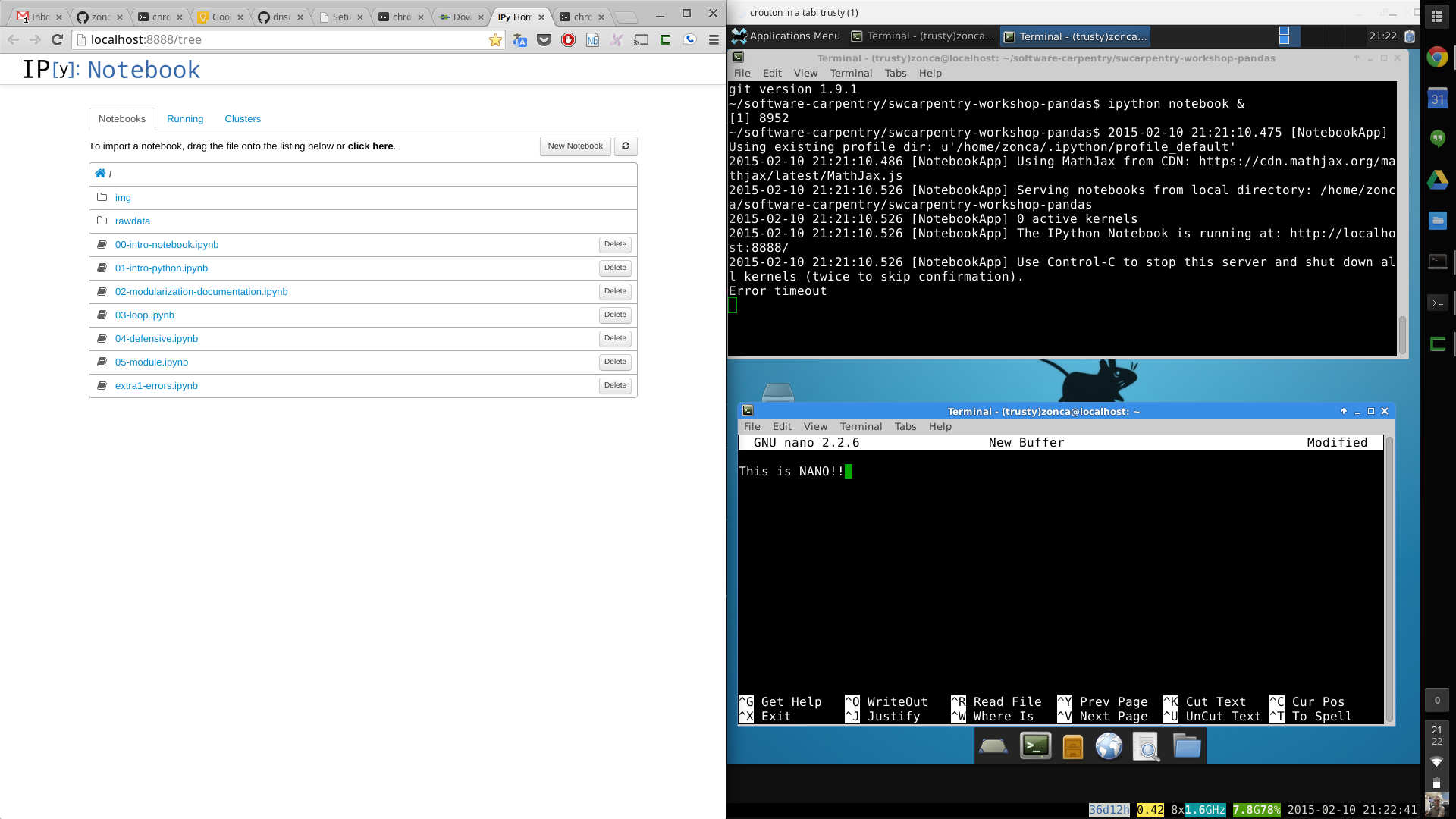Screen dimensions: 1456x819
Task: Open the file search magnifier in the dock
Action: coord(1146,747)
